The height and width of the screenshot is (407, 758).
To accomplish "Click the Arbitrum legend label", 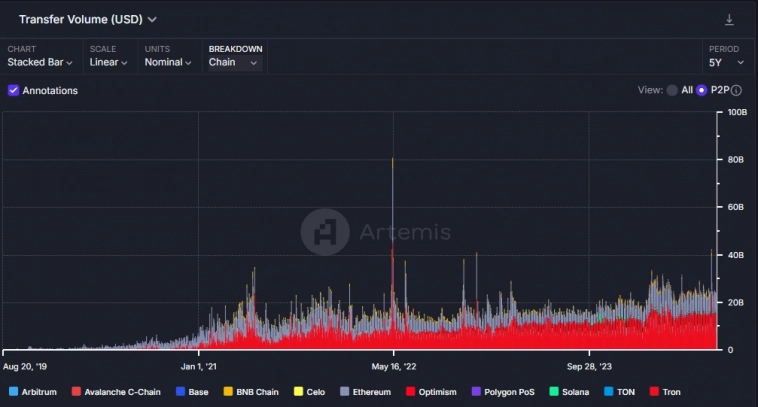I will pyautogui.click(x=39, y=392).
